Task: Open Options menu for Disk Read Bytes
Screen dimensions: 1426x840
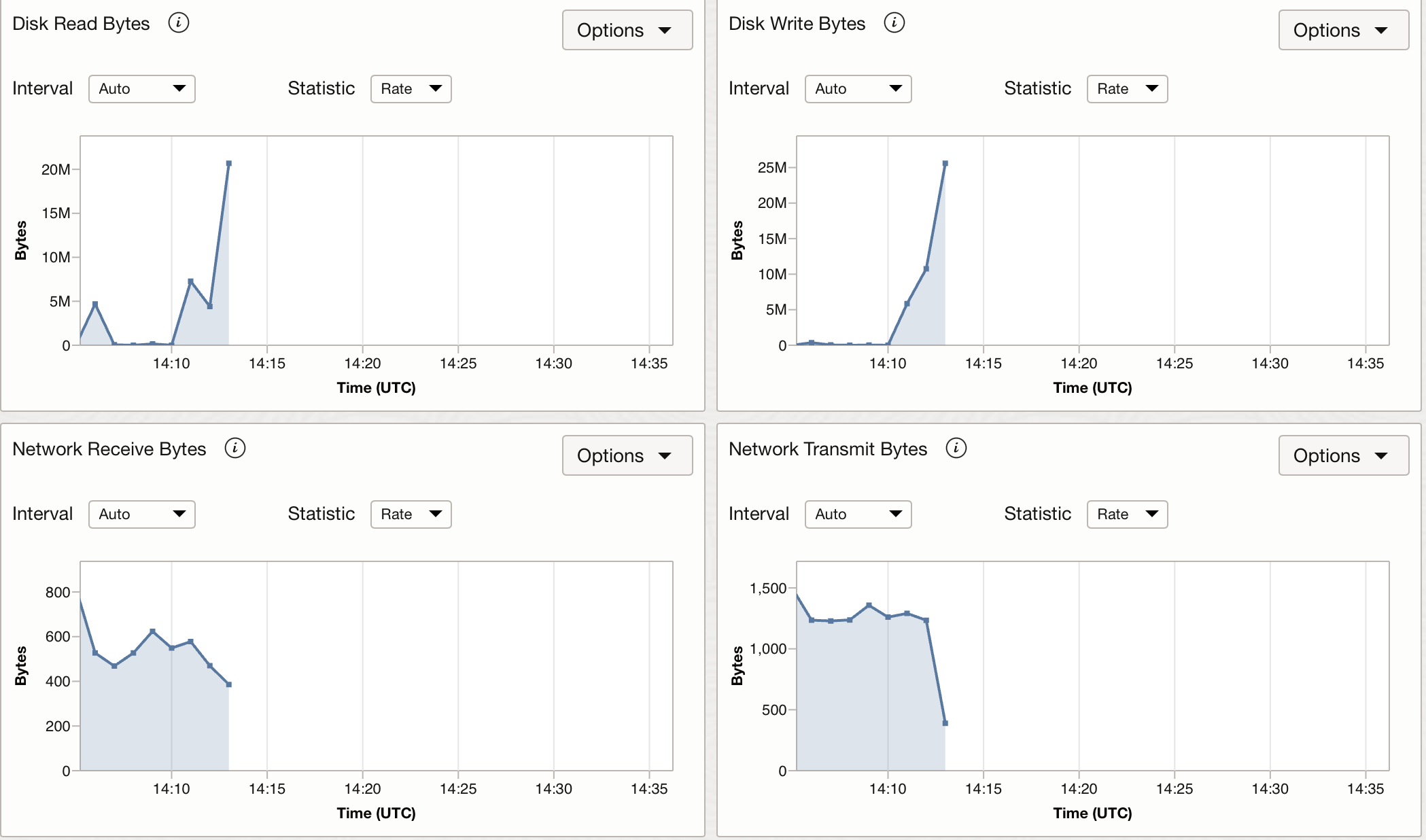Action: pos(627,30)
